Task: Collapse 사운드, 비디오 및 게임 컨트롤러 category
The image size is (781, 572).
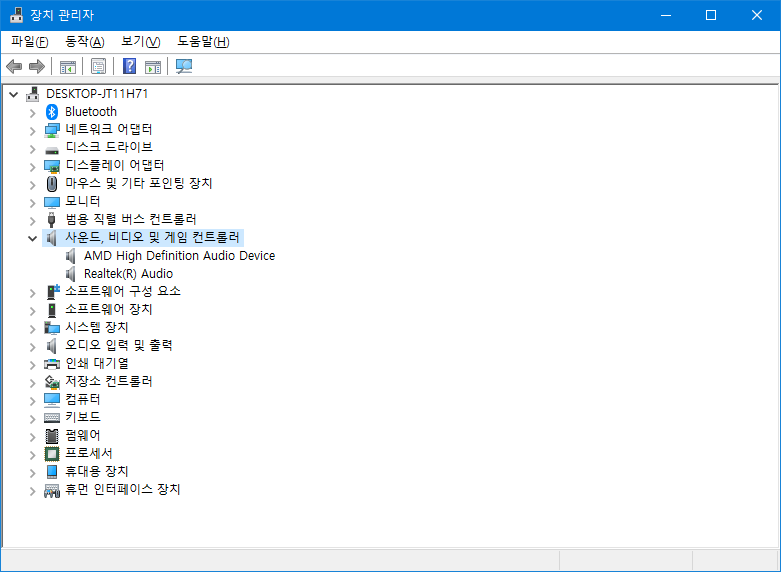Action: coord(32,239)
